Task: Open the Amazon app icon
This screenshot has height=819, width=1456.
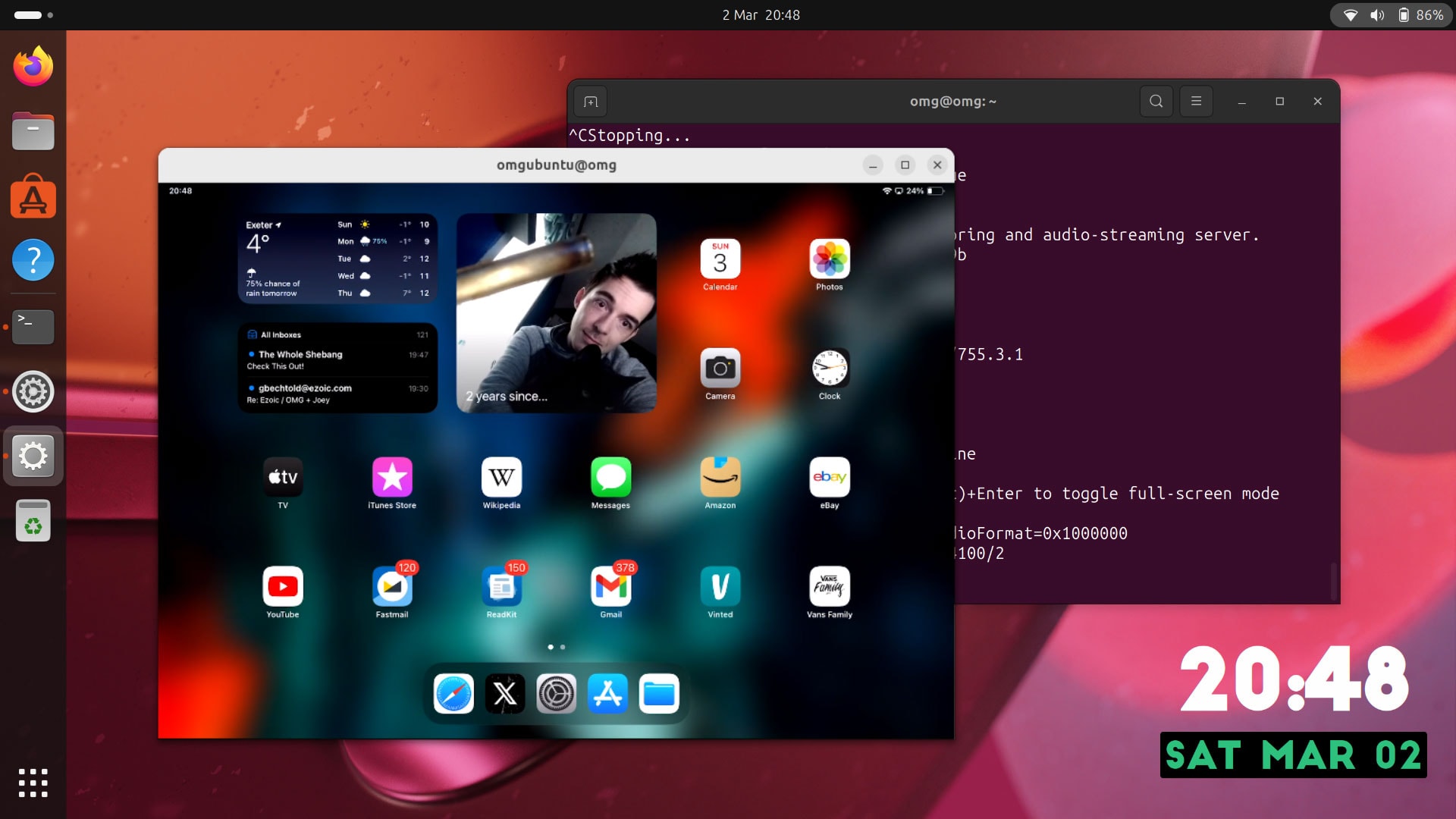Action: (720, 477)
